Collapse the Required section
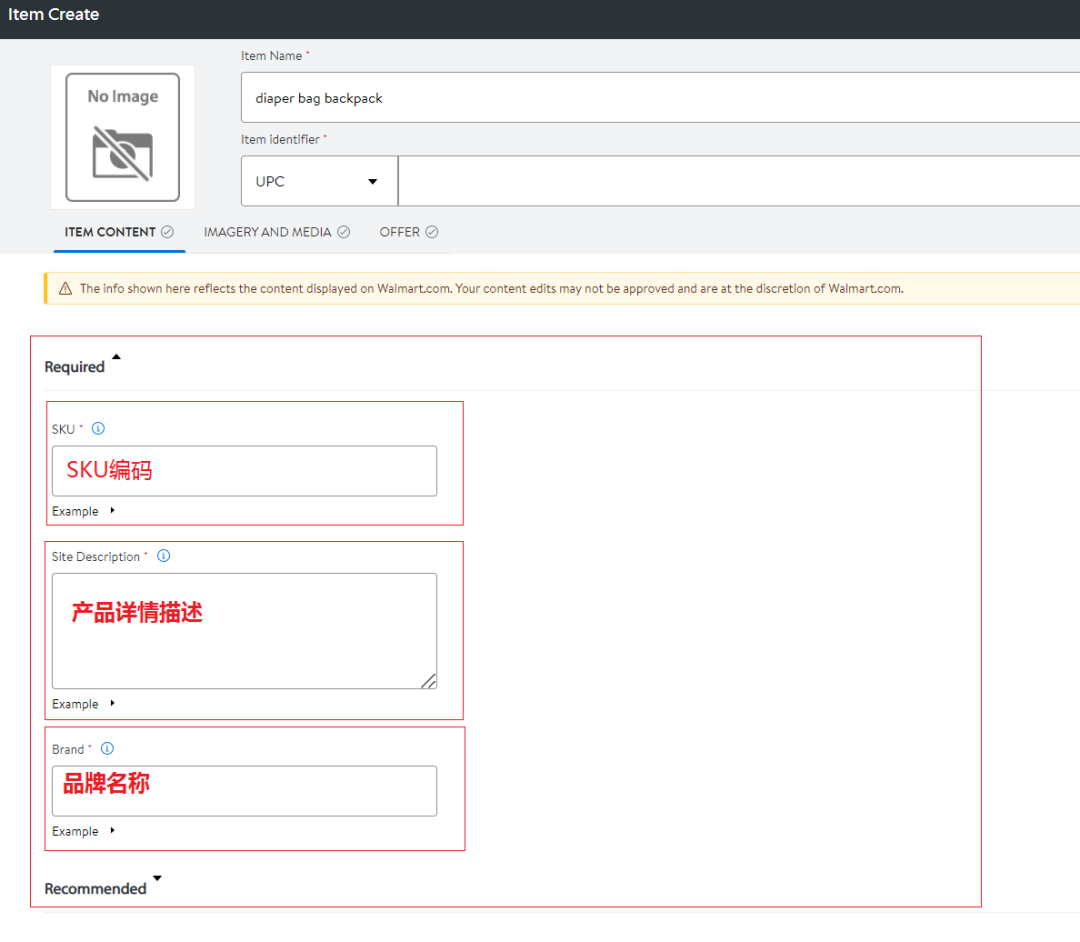 click(x=115, y=356)
